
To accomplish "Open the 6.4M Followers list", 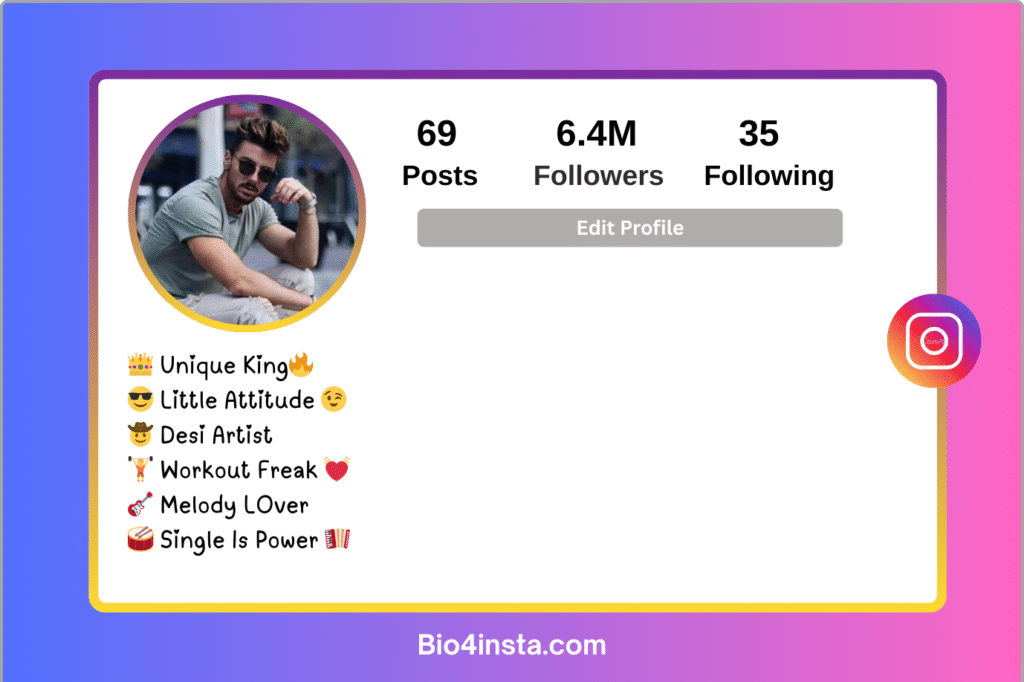I will pyautogui.click(x=598, y=153).
